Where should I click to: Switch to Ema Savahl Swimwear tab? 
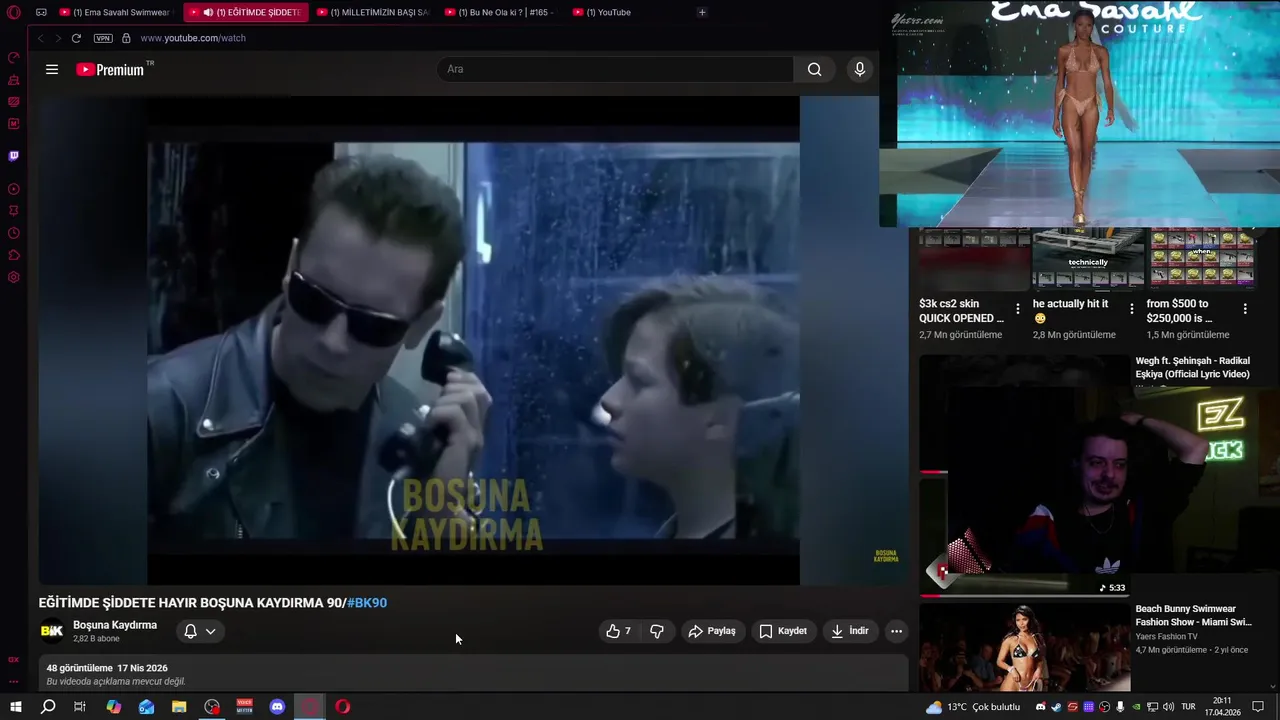115,12
